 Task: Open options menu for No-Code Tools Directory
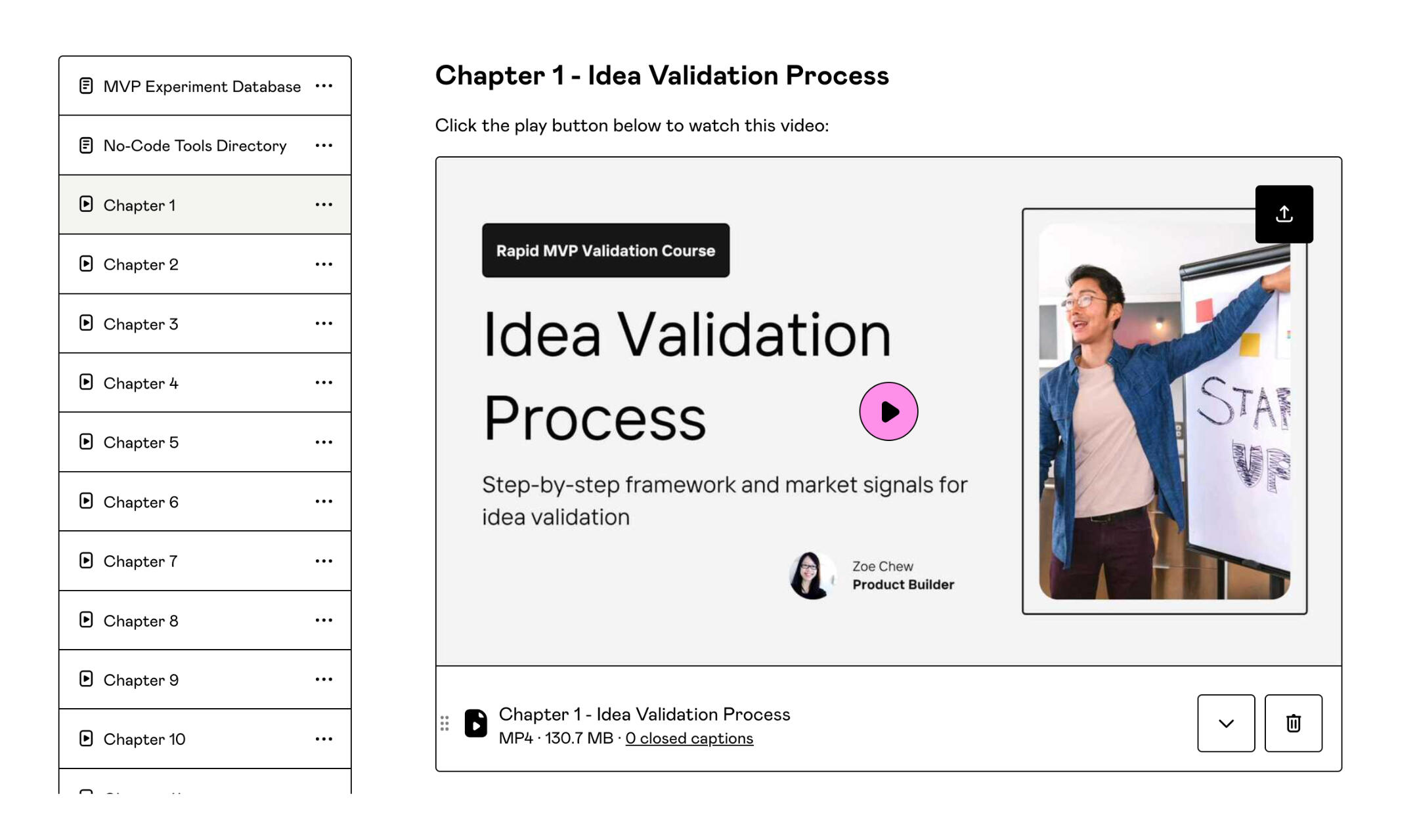[324, 145]
